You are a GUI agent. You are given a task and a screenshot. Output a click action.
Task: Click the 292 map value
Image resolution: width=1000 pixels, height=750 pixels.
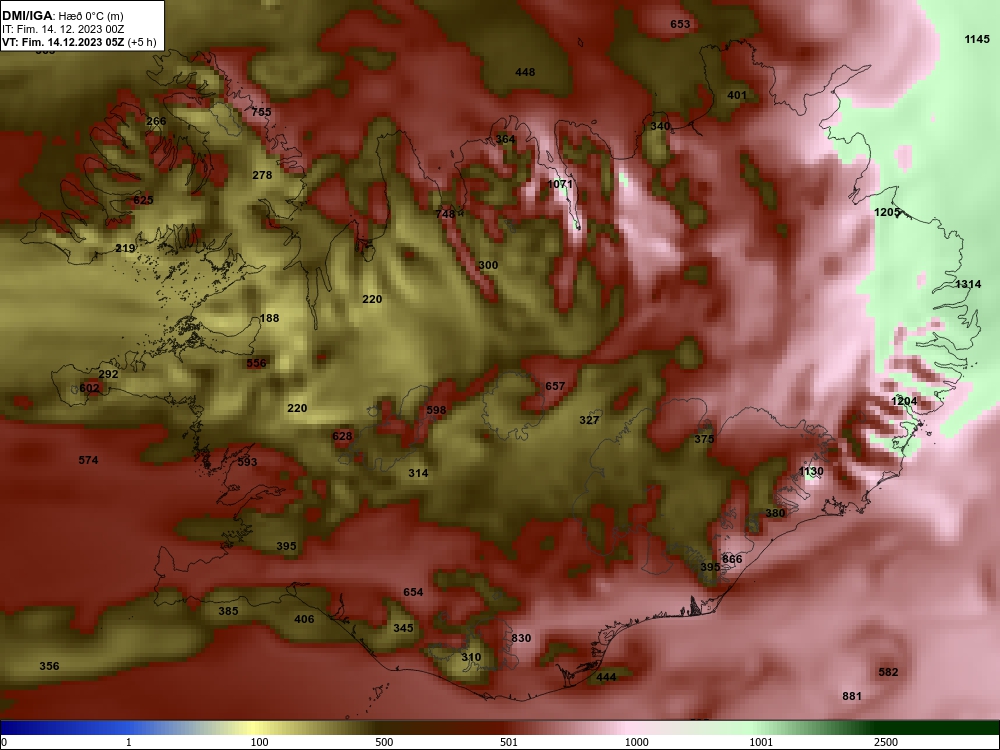(x=108, y=374)
